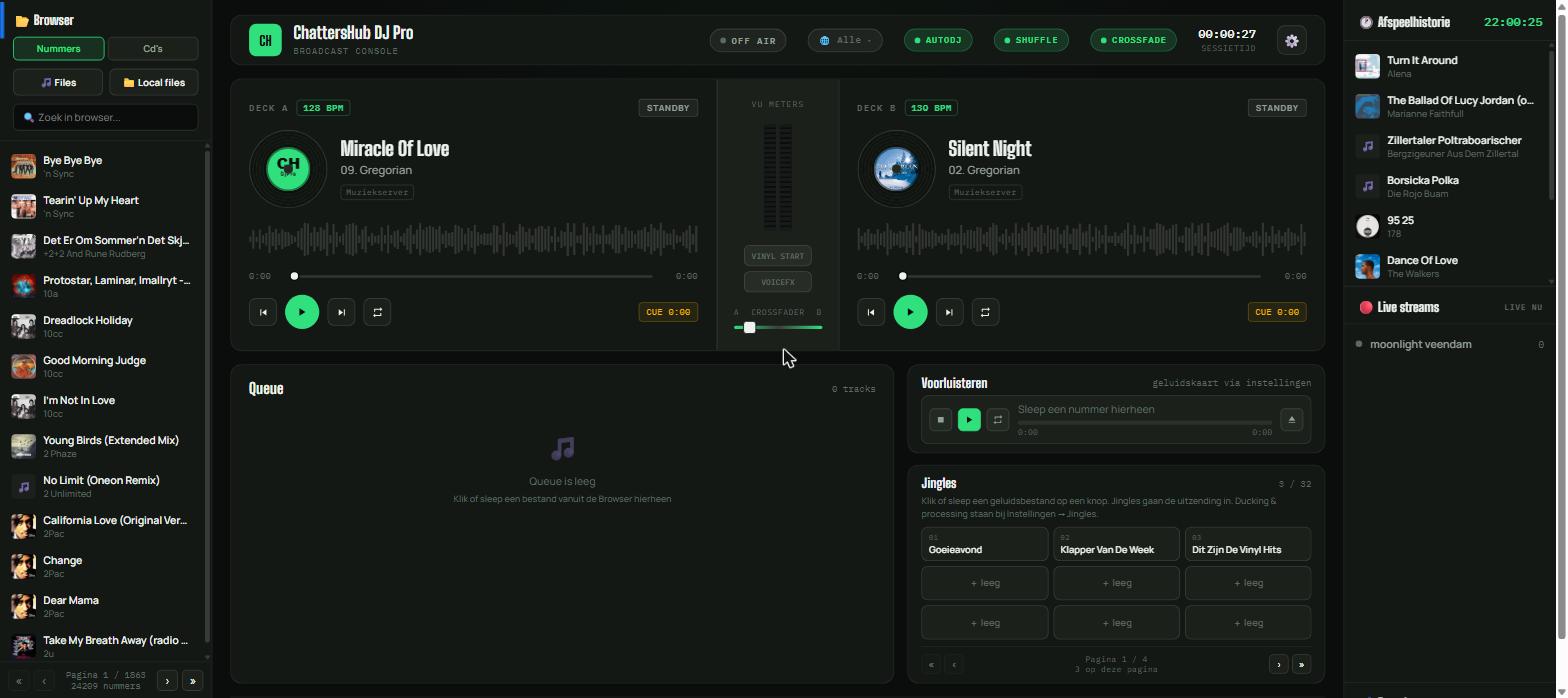The width and height of the screenshot is (1568, 698).
Task: Select track Bye Bye Bye
Action: pos(105,166)
